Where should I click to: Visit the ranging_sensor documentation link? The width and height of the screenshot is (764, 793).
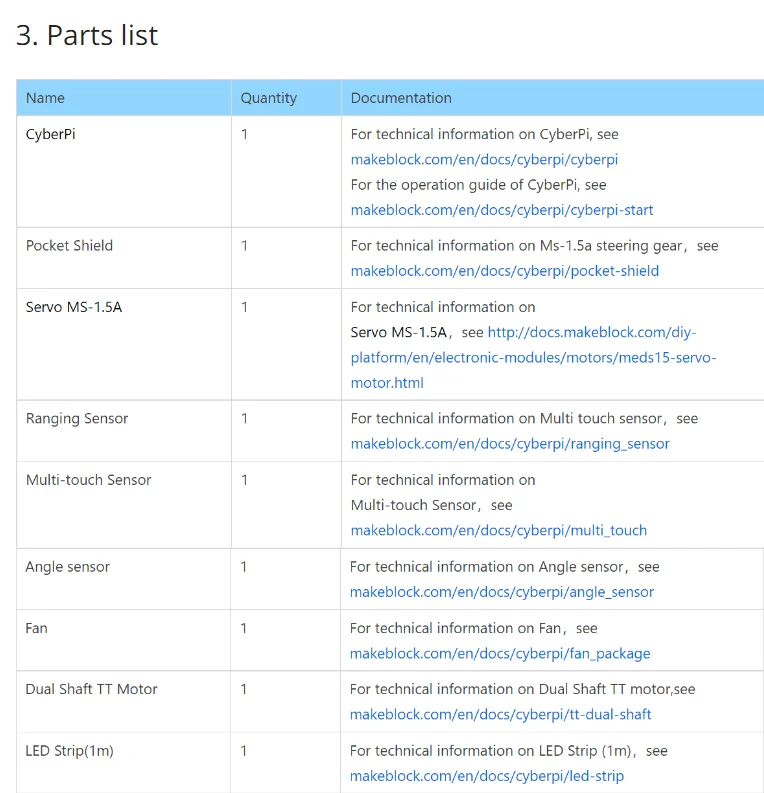pos(510,444)
